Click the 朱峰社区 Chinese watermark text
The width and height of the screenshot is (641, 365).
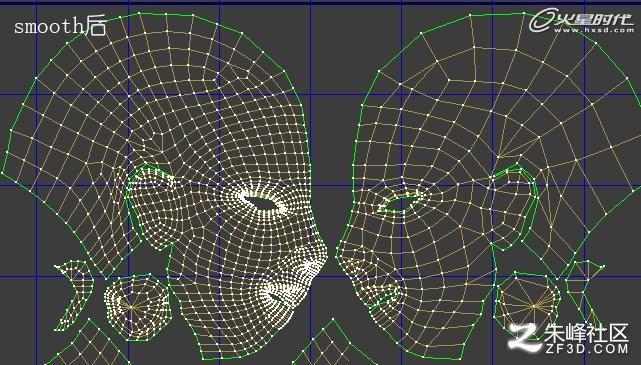coord(586,333)
